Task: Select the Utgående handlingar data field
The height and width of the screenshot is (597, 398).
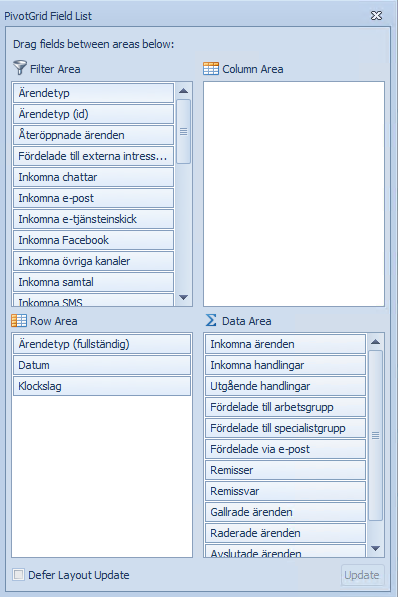Action: click(x=285, y=386)
